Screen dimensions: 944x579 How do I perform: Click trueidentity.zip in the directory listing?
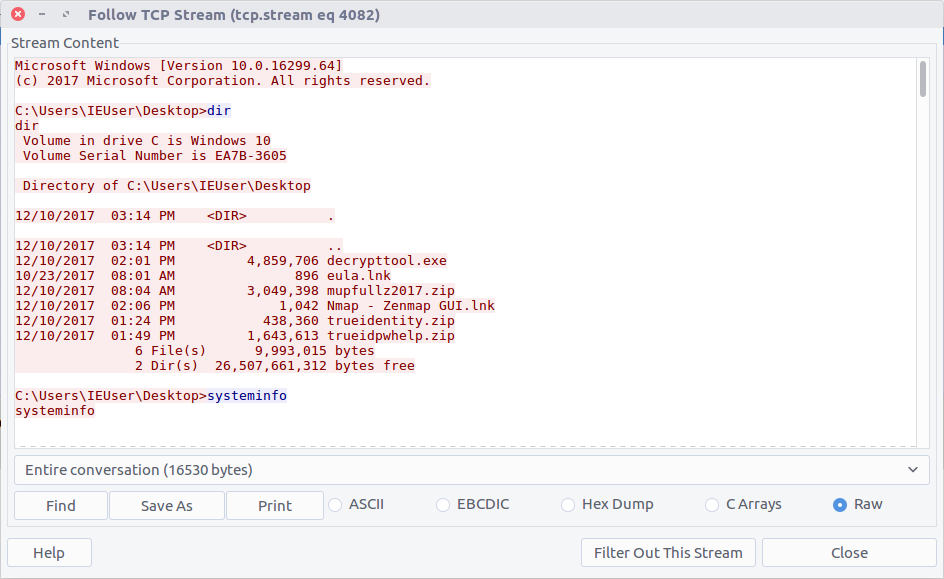click(x=390, y=321)
